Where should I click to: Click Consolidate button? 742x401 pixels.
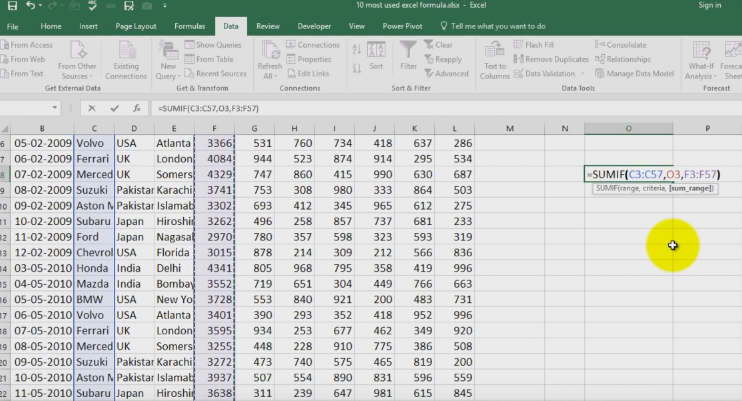point(621,45)
